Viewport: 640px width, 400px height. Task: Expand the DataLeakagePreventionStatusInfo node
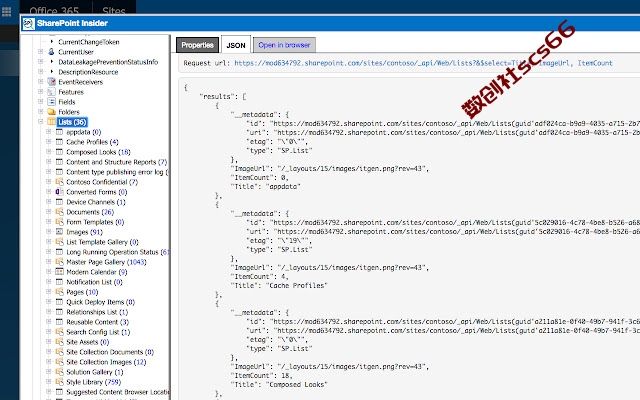(40, 62)
